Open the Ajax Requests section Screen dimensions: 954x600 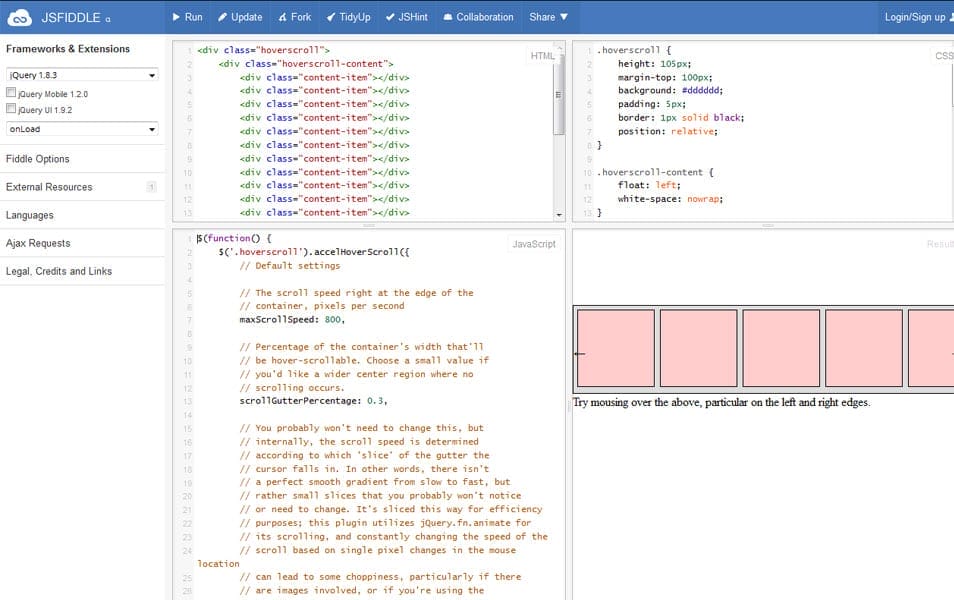(x=38, y=243)
